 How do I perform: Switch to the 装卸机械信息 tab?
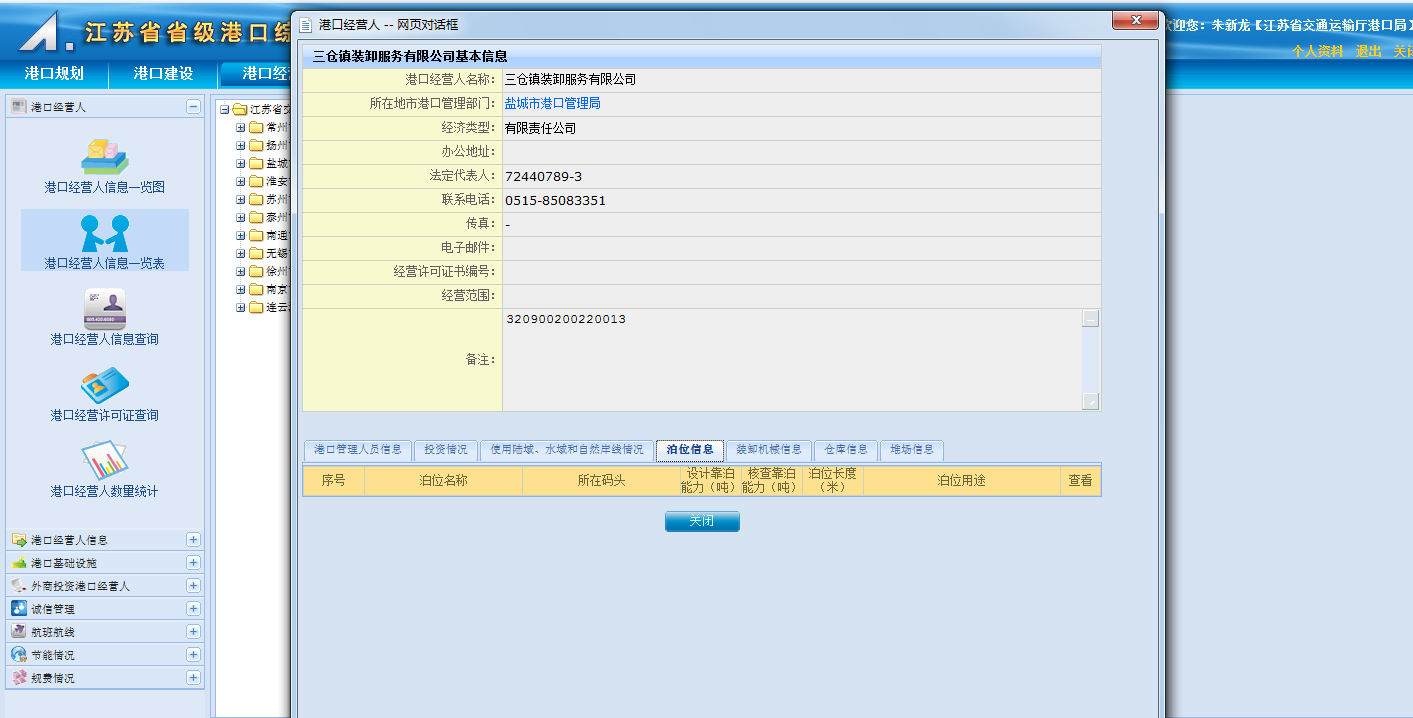coord(768,450)
